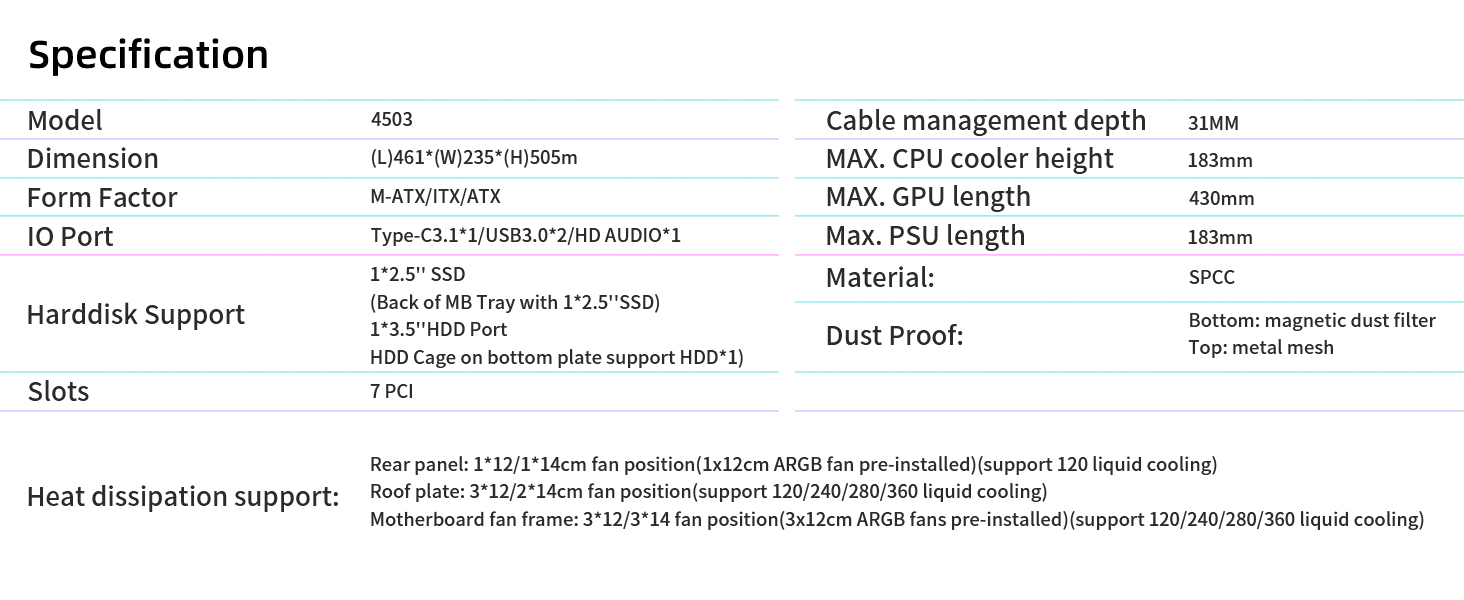Click the 31MM depth value
The width and height of the screenshot is (1464, 600).
(1213, 124)
